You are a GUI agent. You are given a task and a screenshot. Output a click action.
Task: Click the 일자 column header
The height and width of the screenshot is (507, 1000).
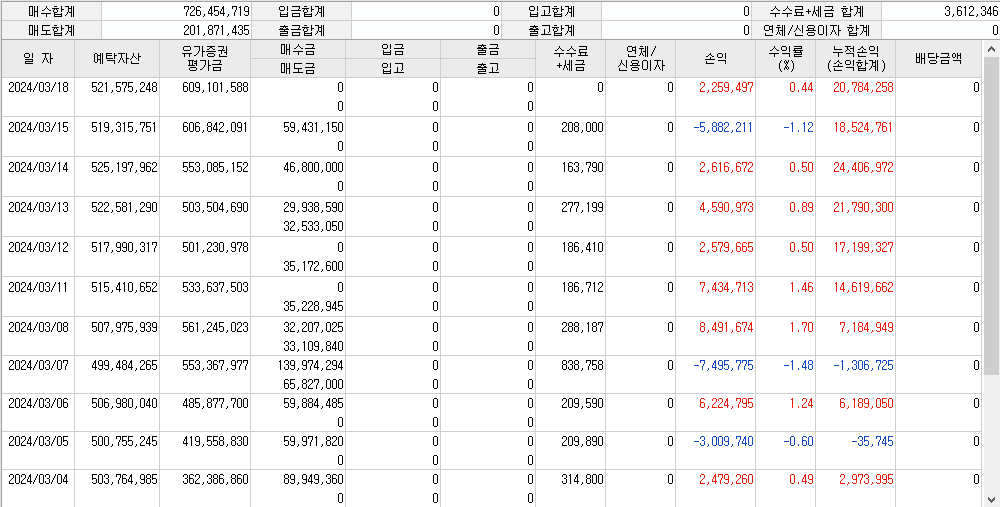pos(38,59)
